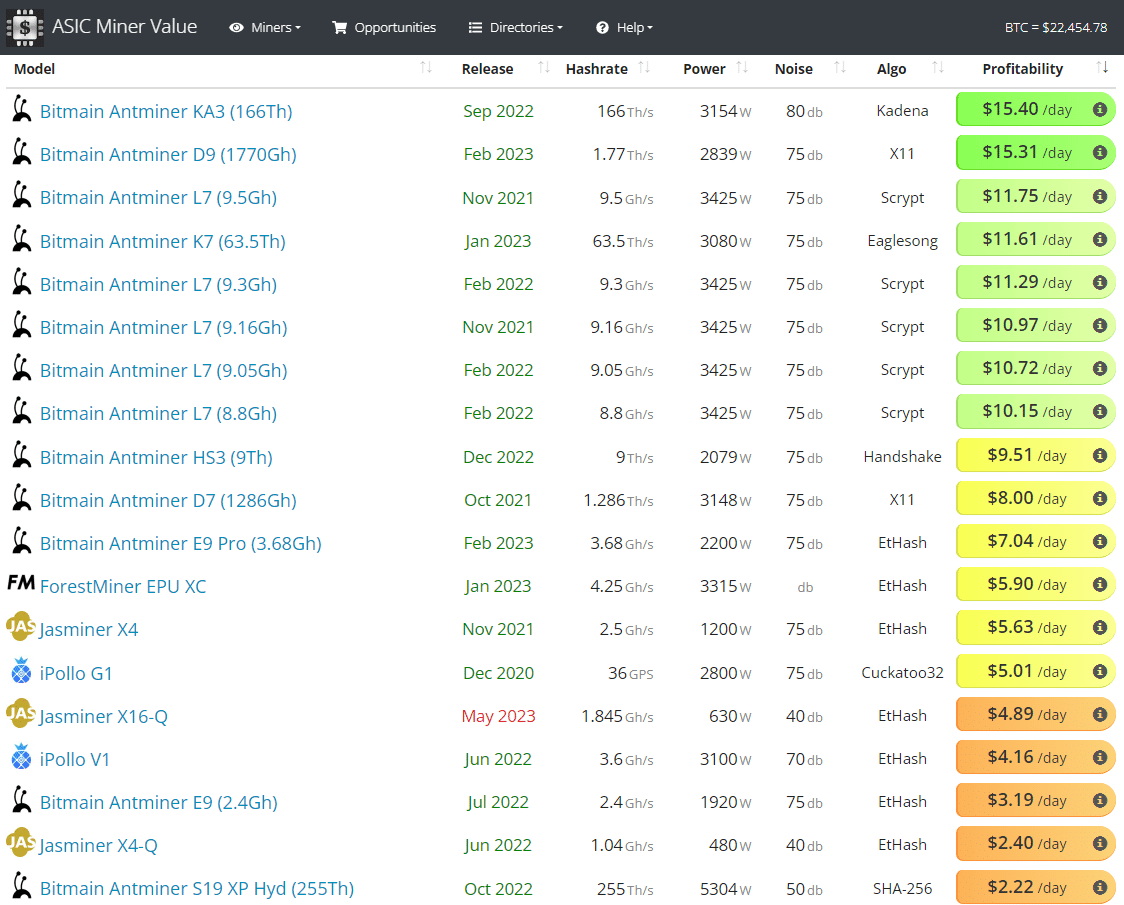Viewport: 1124px width, 905px height.
Task: Click the eye icon on the Miners menu
Action: point(237,27)
